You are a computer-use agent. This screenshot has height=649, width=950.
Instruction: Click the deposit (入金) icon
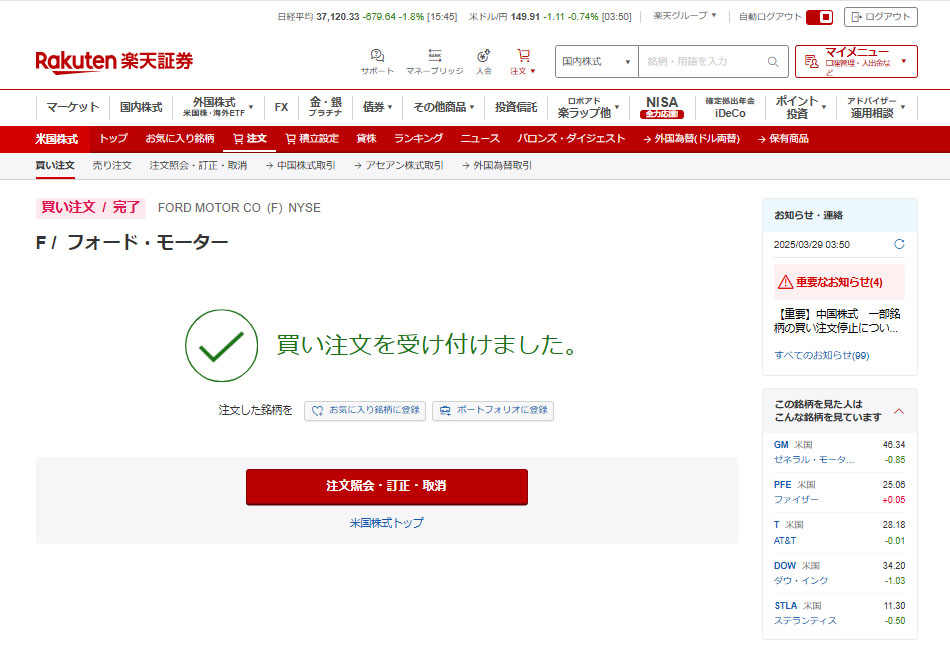pyautogui.click(x=484, y=57)
